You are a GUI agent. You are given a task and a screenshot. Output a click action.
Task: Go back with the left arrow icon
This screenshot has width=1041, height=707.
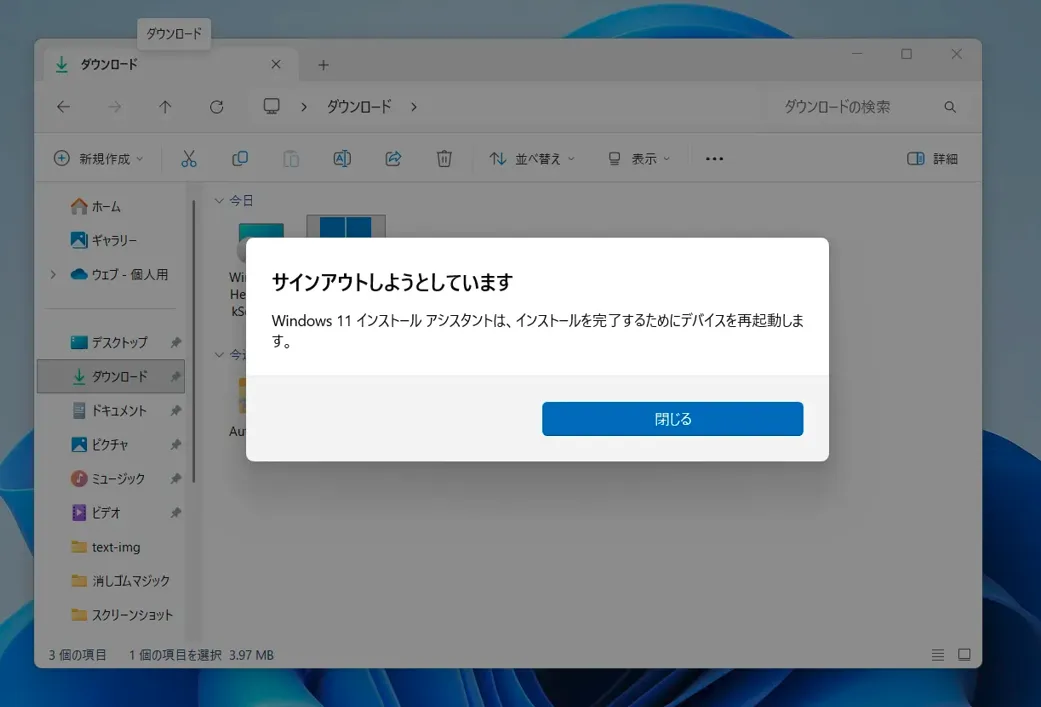pyautogui.click(x=64, y=107)
